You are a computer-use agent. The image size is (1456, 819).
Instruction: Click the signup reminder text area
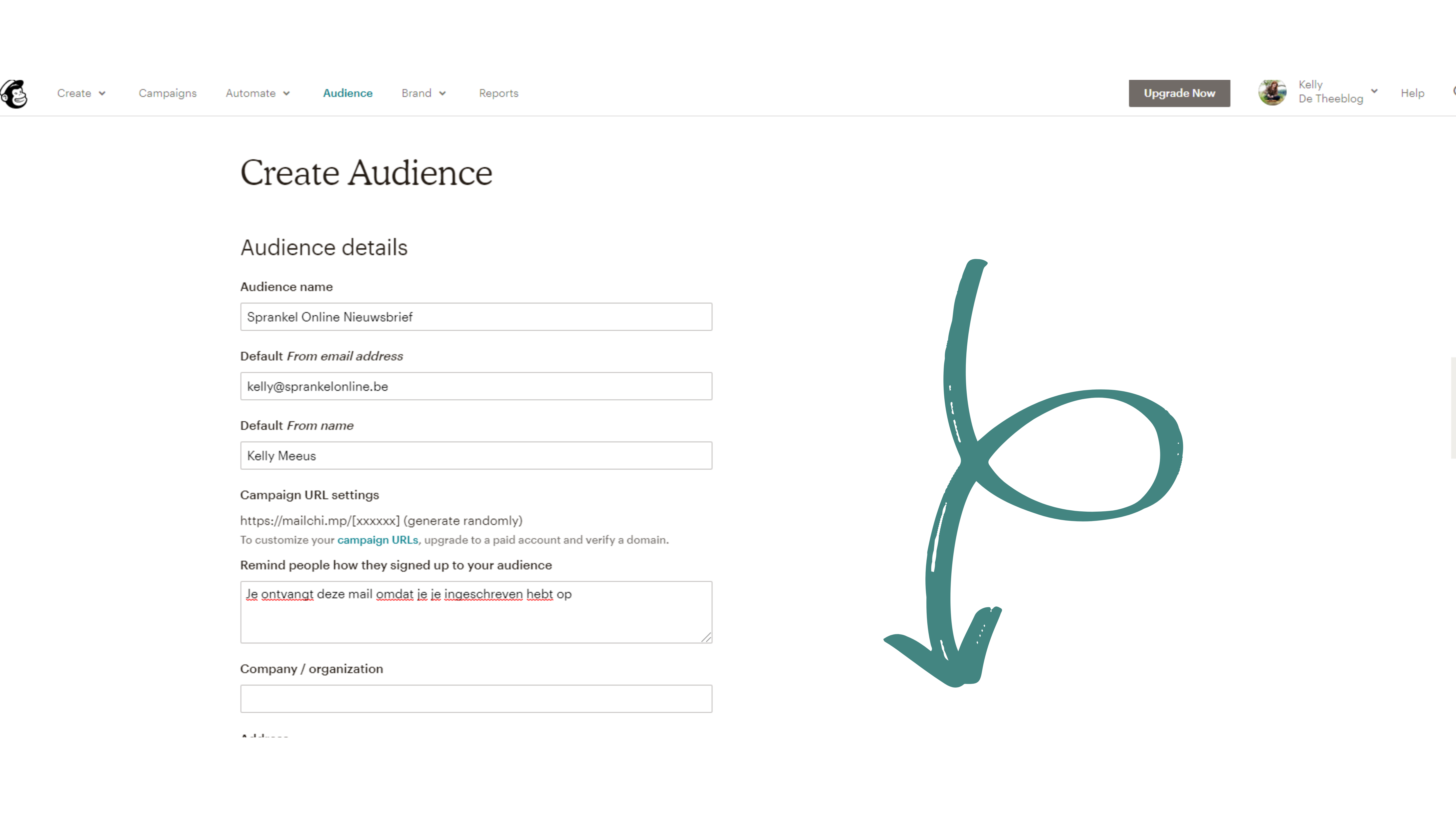476,612
